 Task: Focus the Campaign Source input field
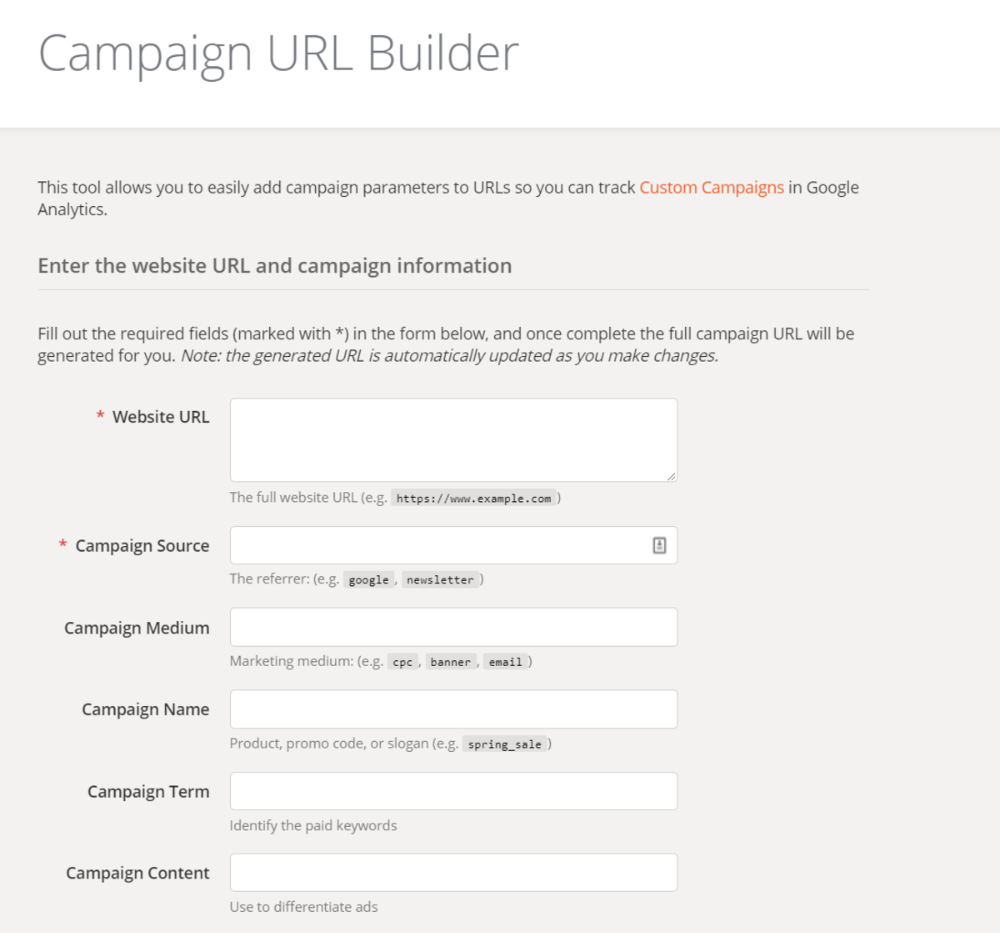(x=453, y=545)
